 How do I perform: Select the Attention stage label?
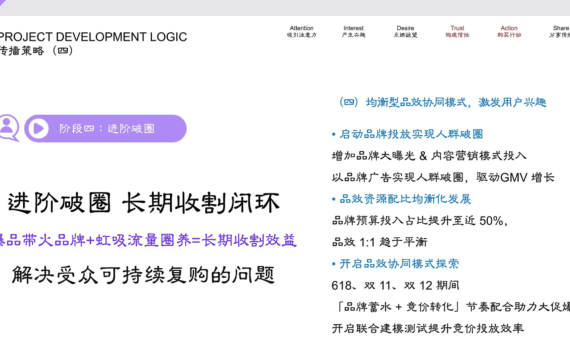click(x=301, y=31)
